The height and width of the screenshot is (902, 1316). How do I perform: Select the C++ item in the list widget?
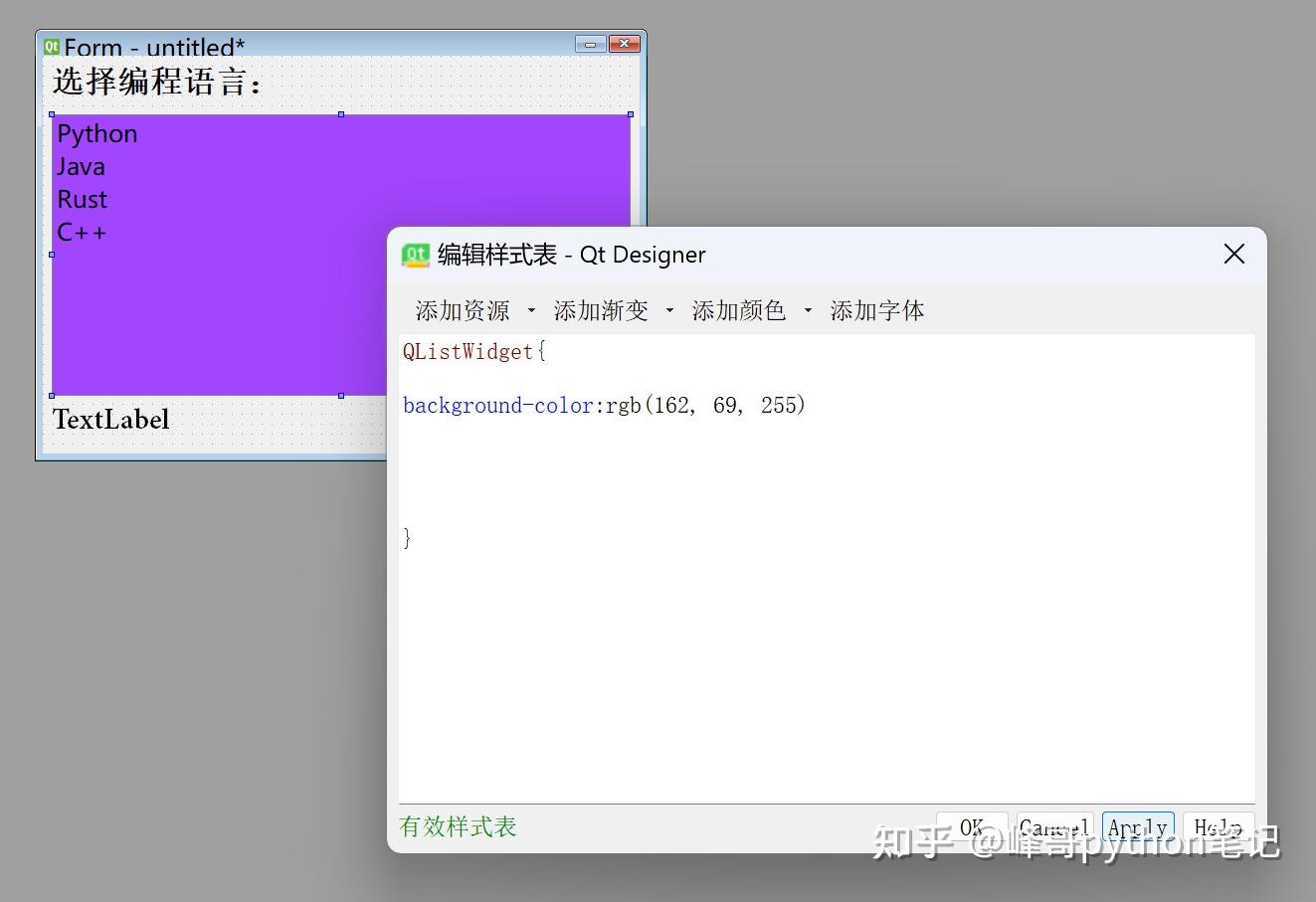81,232
